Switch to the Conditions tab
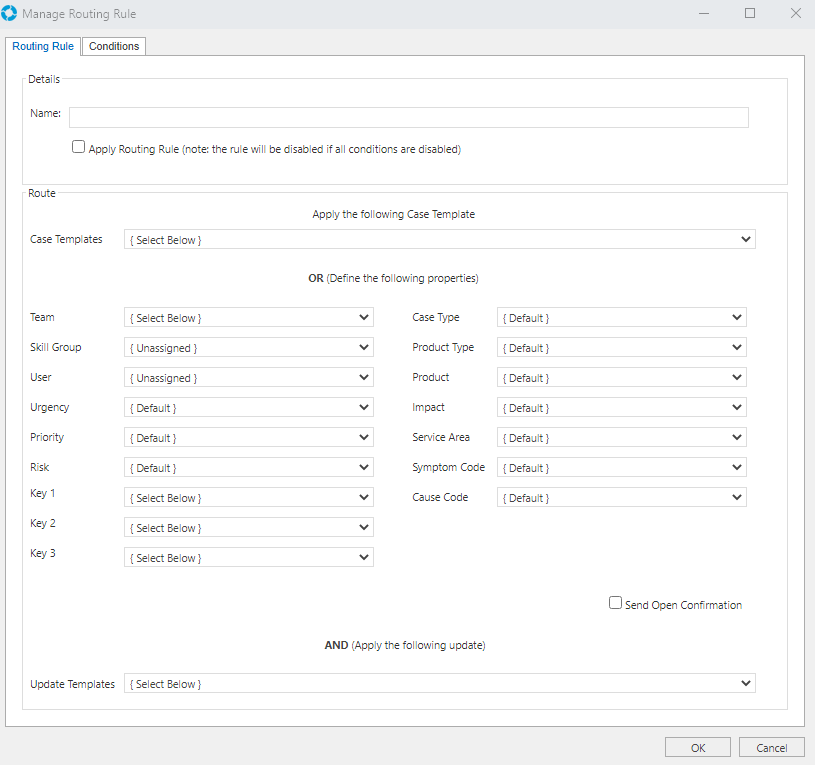This screenshot has height=765, width=815. click(114, 46)
